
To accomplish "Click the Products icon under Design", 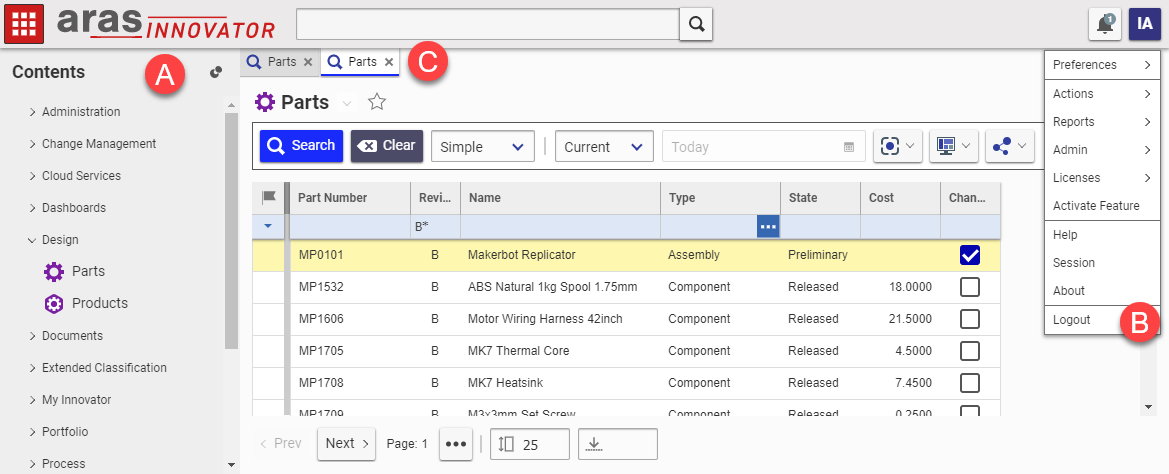I will click(x=54, y=303).
